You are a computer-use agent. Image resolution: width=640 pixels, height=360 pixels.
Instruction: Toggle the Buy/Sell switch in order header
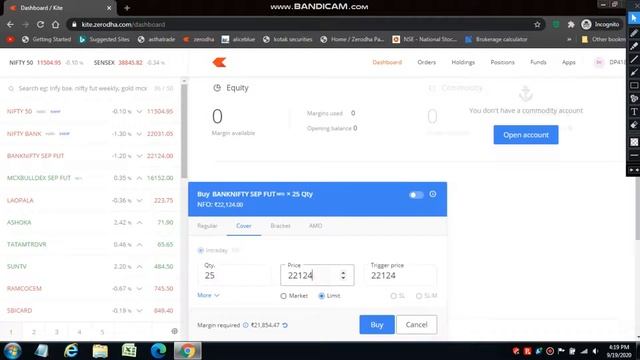(416, 195)
